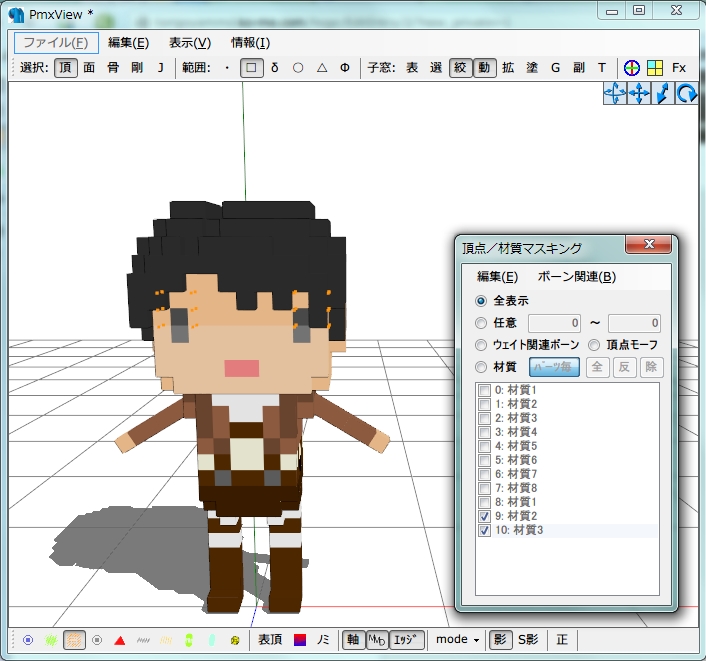This screenshot has width=706, height=661.
Task: Select face (面) selection mode
Action: coord(89,68)
